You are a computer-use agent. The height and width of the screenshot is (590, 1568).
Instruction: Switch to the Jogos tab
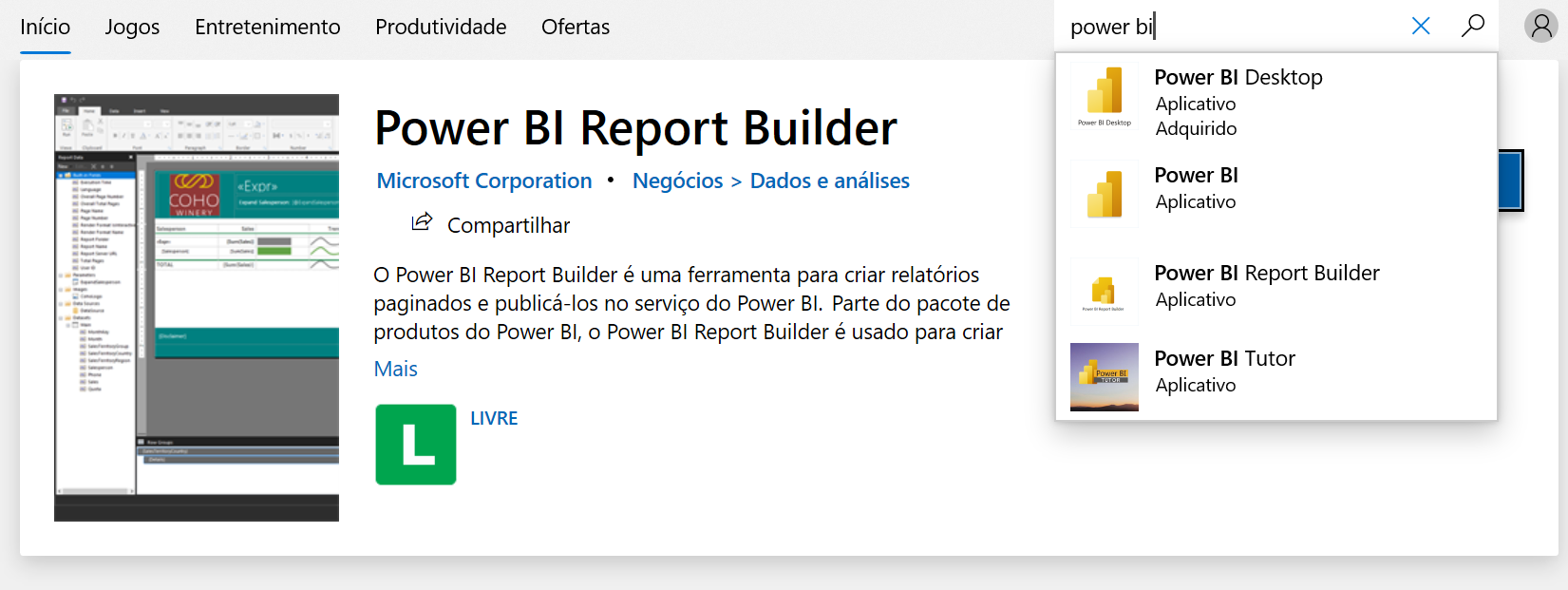click(x=132, y=27)
